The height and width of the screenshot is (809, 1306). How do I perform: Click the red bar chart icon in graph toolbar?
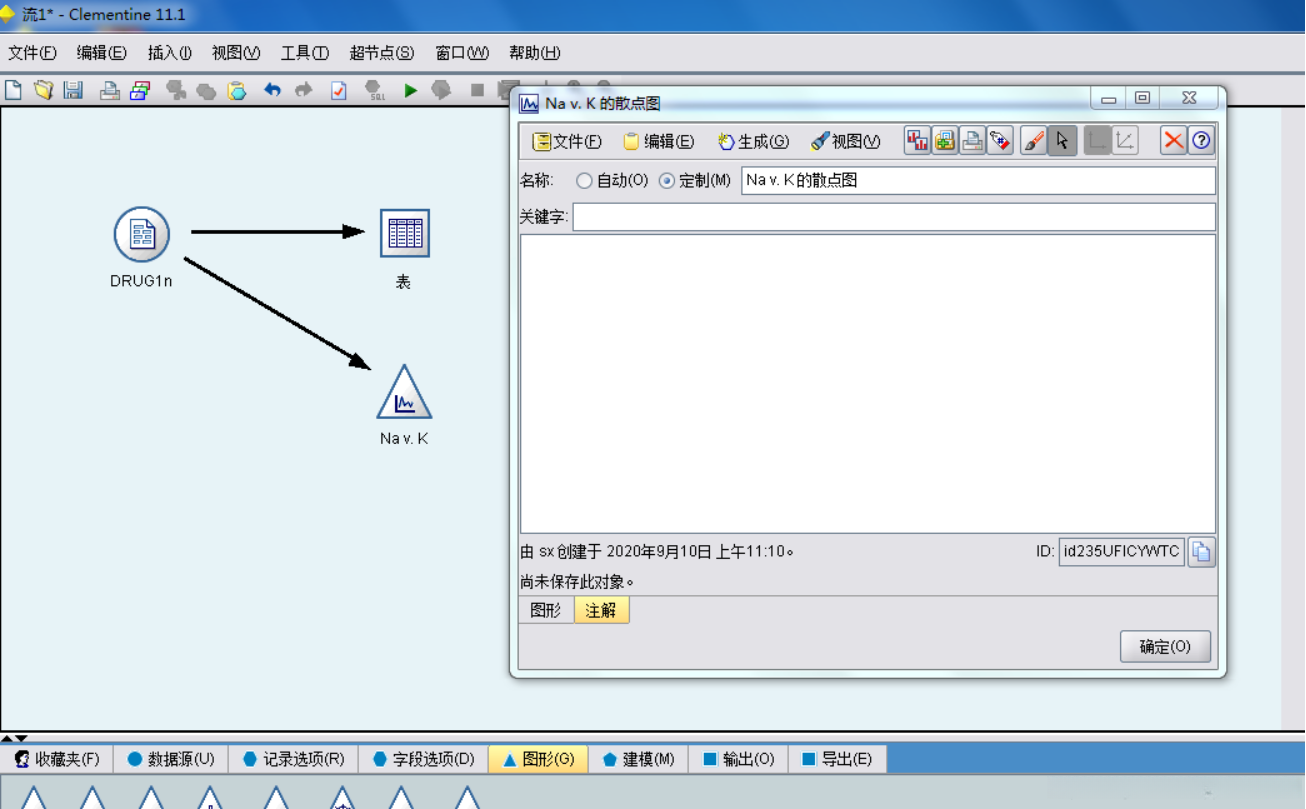917,140
